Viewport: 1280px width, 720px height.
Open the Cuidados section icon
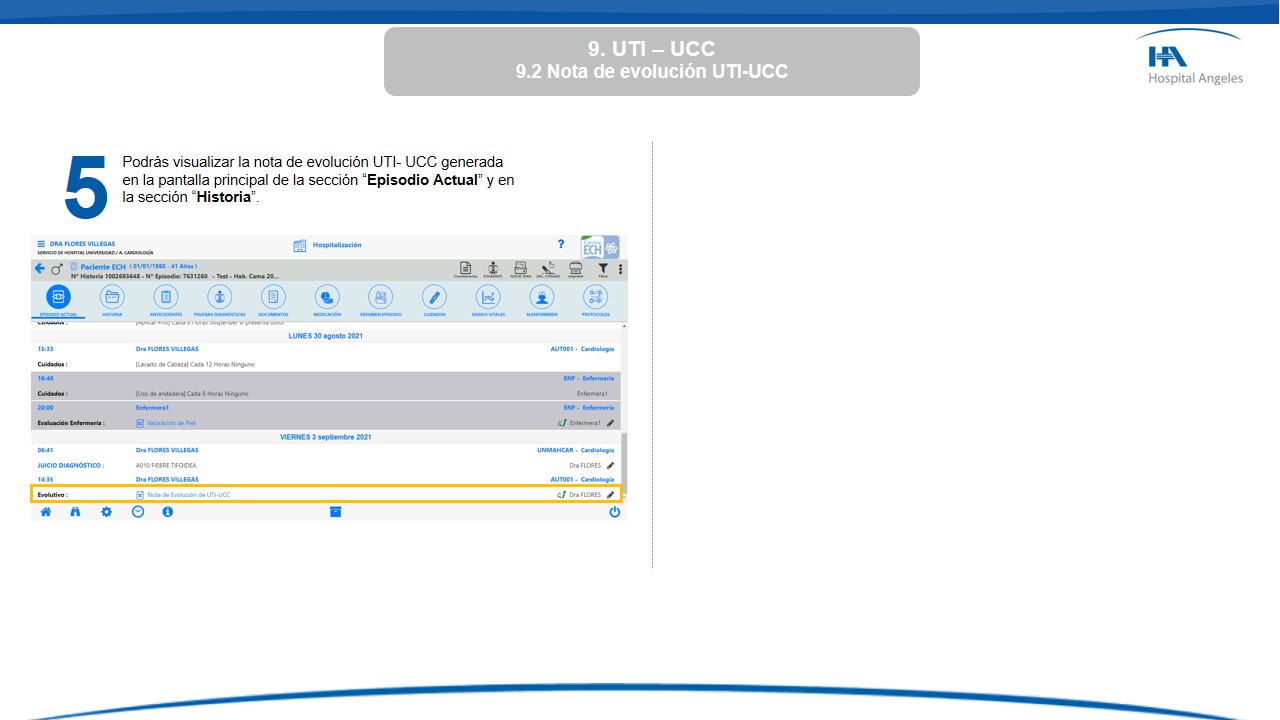pyautogui.click(x=434, y=297)
